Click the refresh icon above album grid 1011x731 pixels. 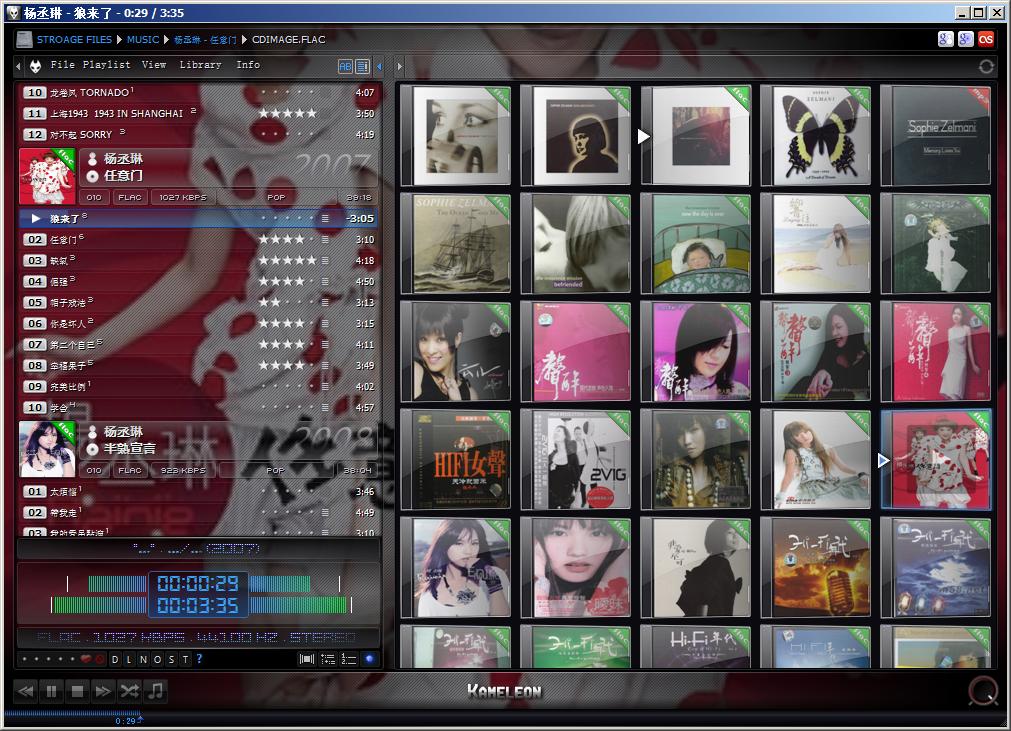click(986, 66)
